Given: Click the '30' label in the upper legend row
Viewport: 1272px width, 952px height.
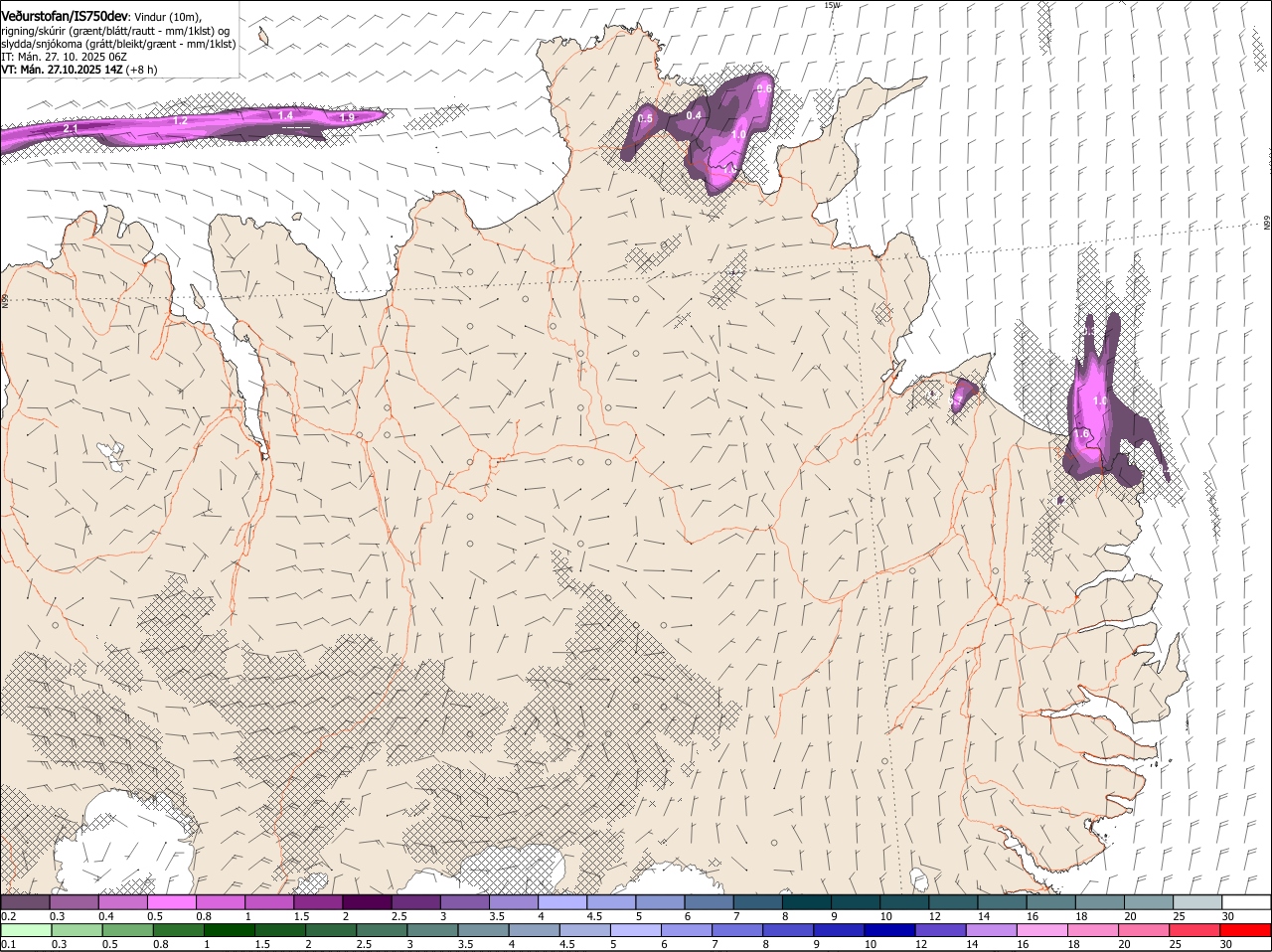Looking at the screenshot, I should (1228, 916).
